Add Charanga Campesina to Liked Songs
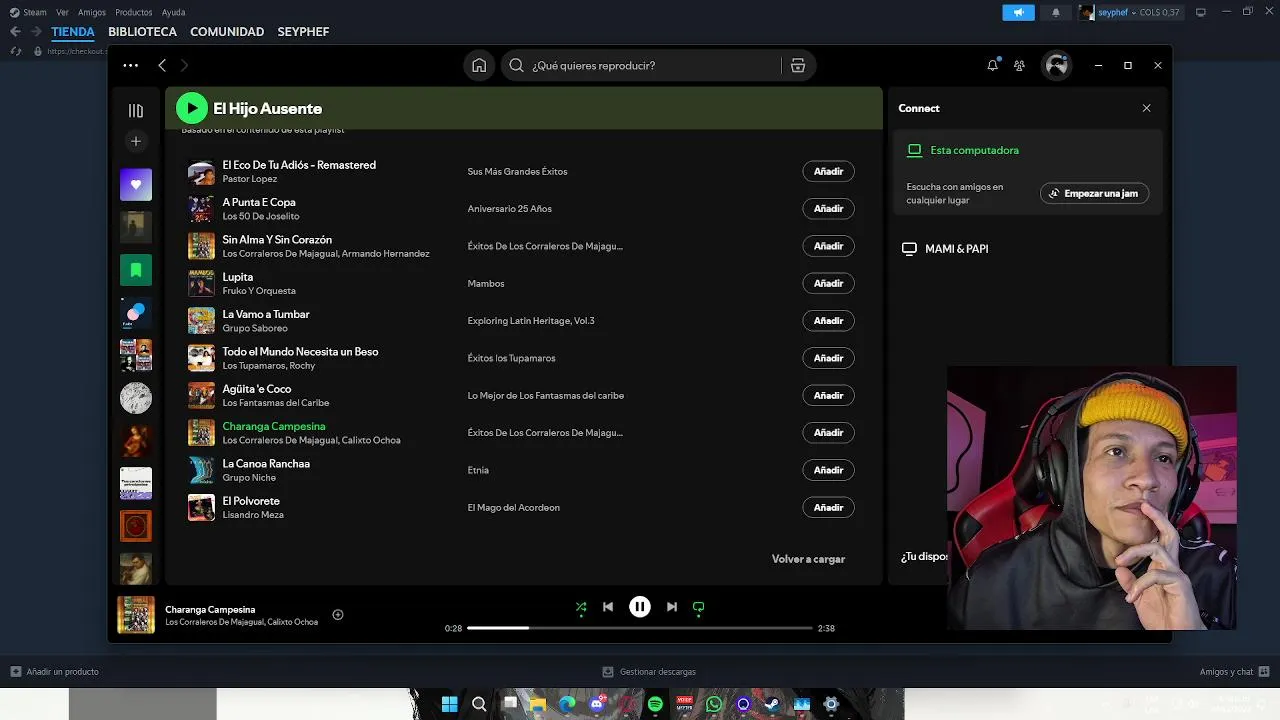This screenshot has height=720, width=1280. click(338, 615)
